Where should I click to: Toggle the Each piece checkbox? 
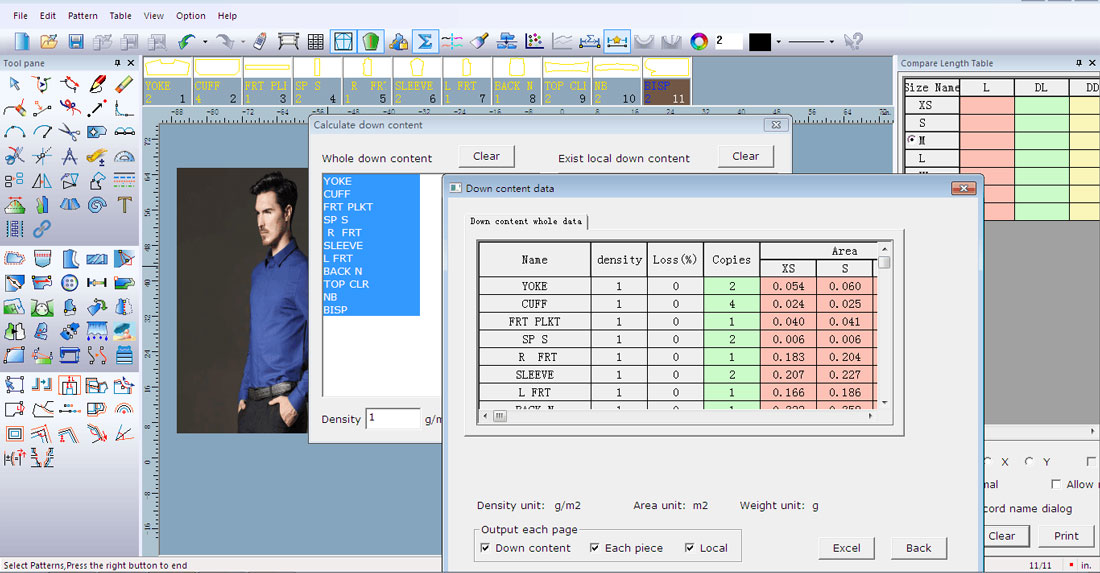(594, 548)
